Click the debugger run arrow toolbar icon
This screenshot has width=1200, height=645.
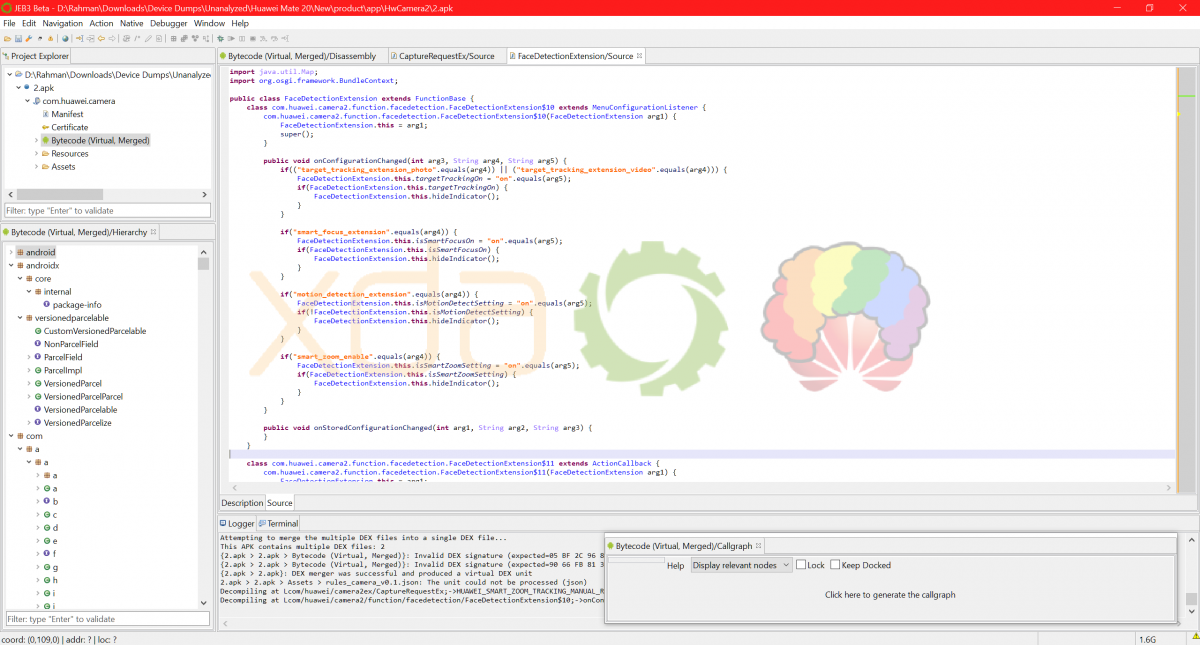(231, 38)
